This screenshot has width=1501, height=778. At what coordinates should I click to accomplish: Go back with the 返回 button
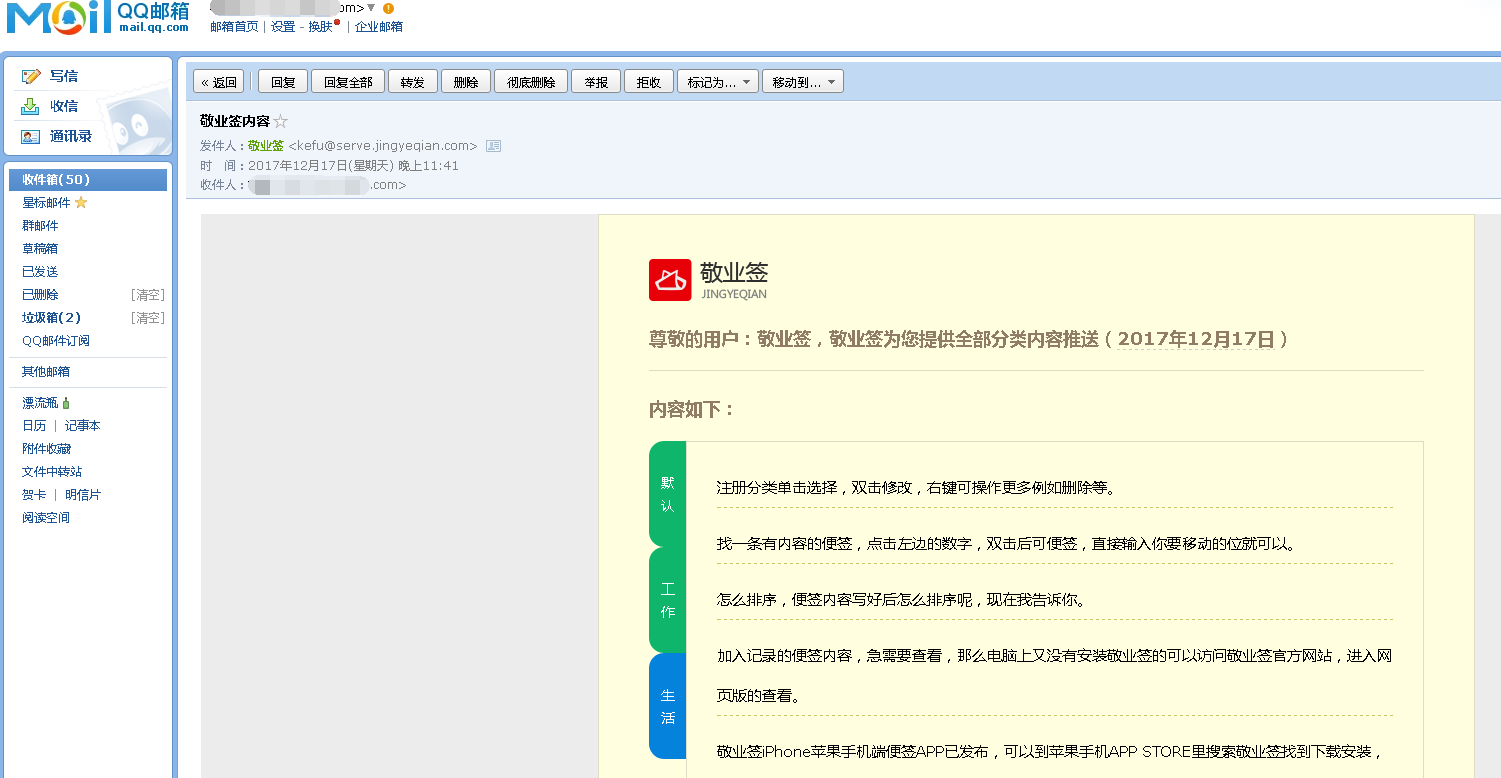(219, 82)
